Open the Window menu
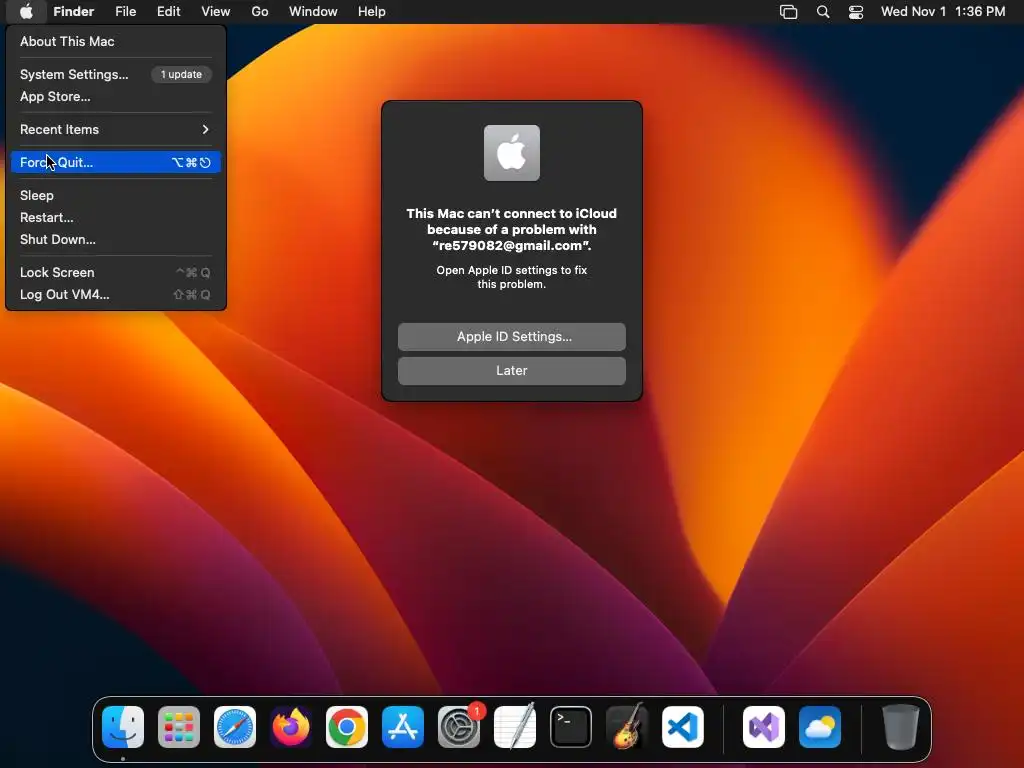The image size is (1024, 768). [313, 12]
